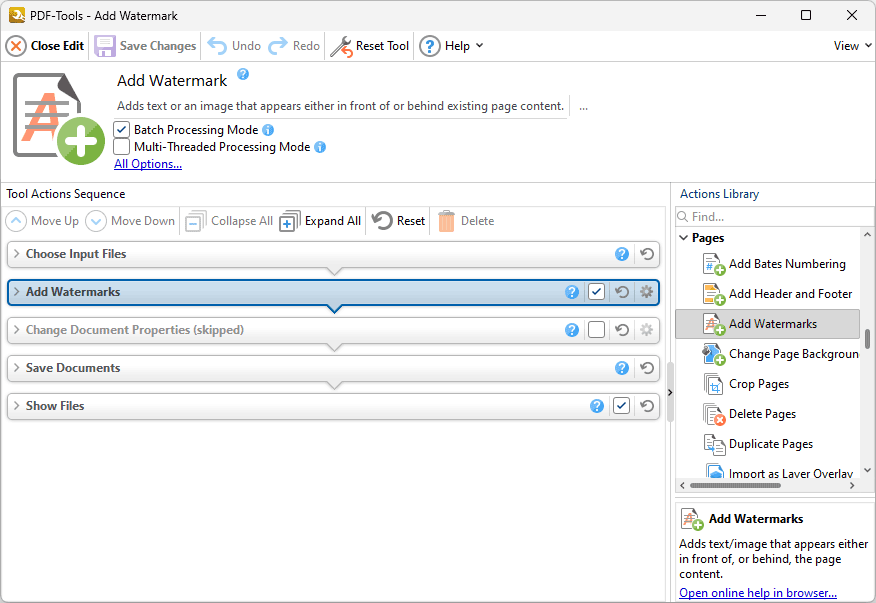The image size is (876, 603).
Task: Open Add Watermarks step settings gear
Action: [646, 292]
